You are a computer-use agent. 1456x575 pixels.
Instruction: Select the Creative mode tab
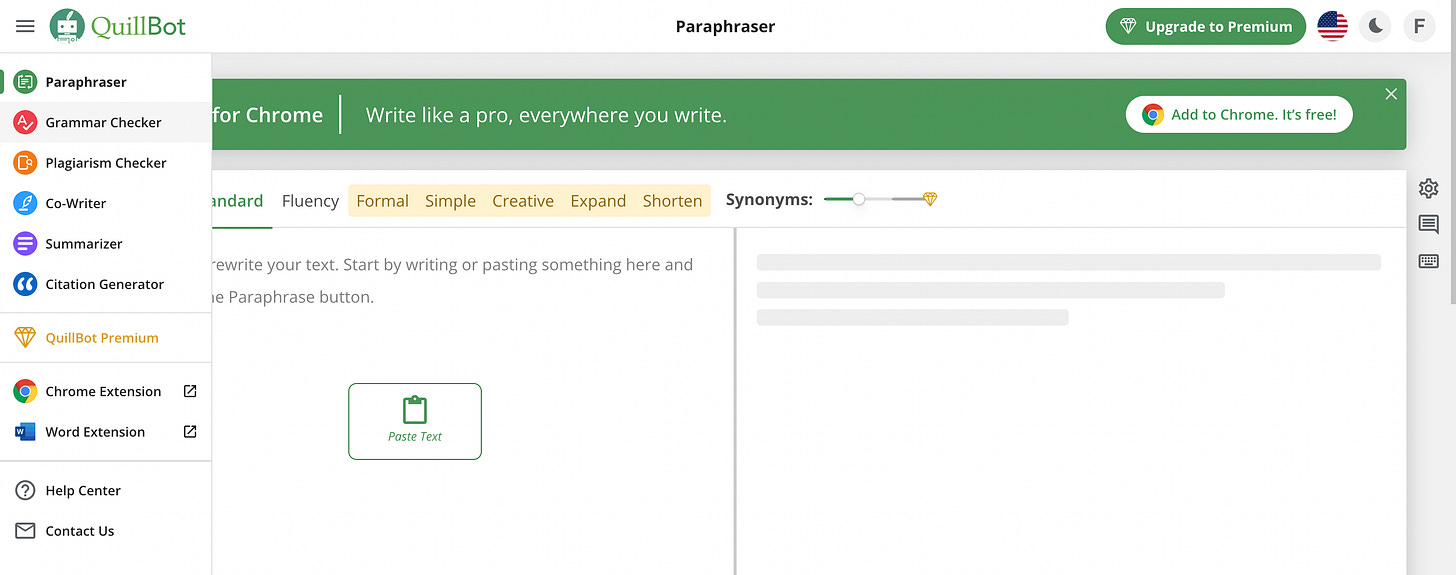click(x=523, y=201)
